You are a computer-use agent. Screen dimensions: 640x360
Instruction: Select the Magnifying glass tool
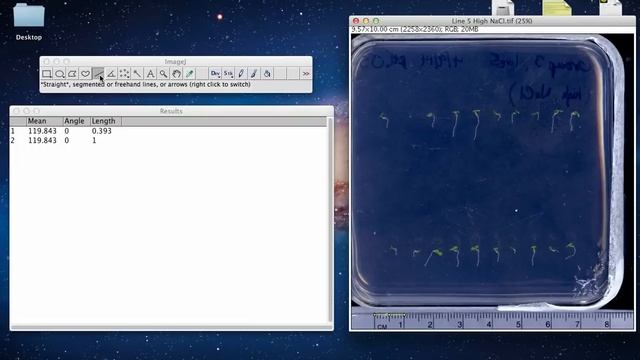click(x=163, y=73)
